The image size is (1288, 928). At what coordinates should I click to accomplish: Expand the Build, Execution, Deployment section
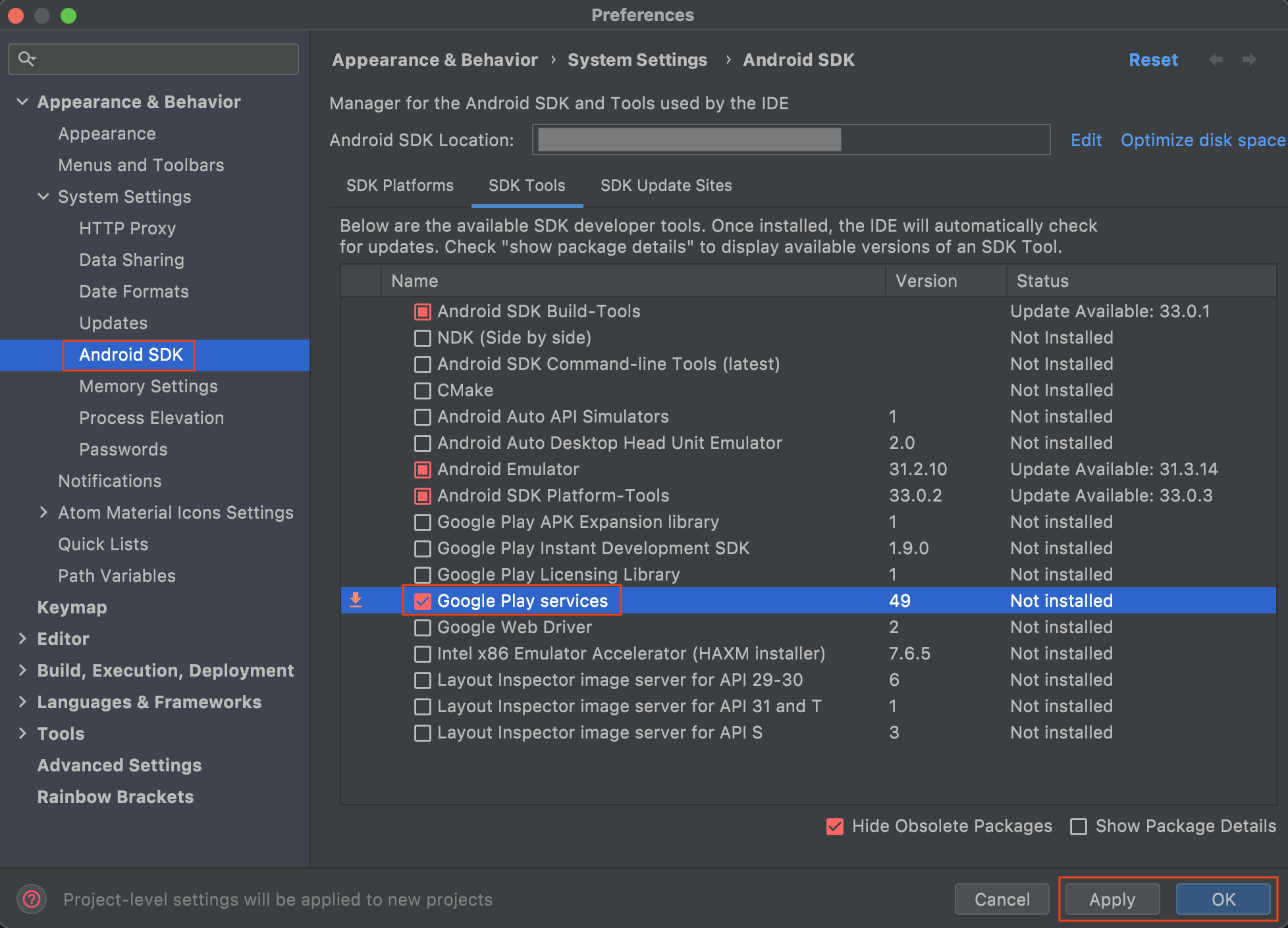(22, 671)
